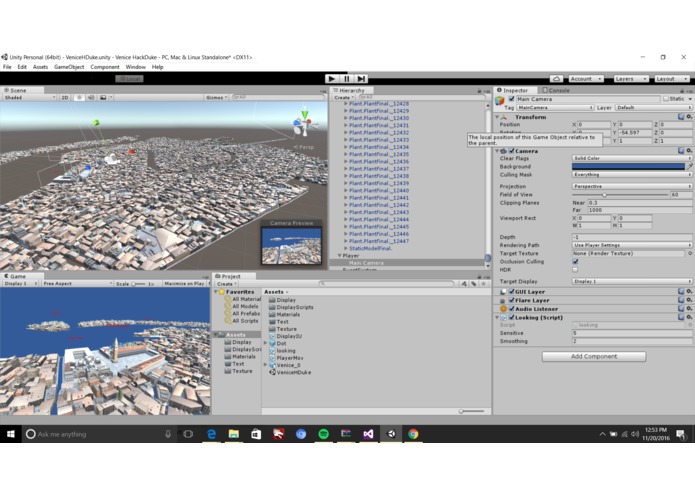Viewport: 695px width, 494px height.
Task: Enable the HDR checkbox
Action: tap(575, 270)
